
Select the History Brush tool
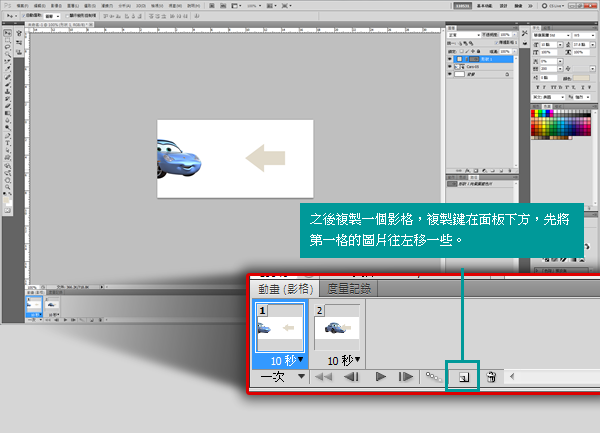click(7, 98)
